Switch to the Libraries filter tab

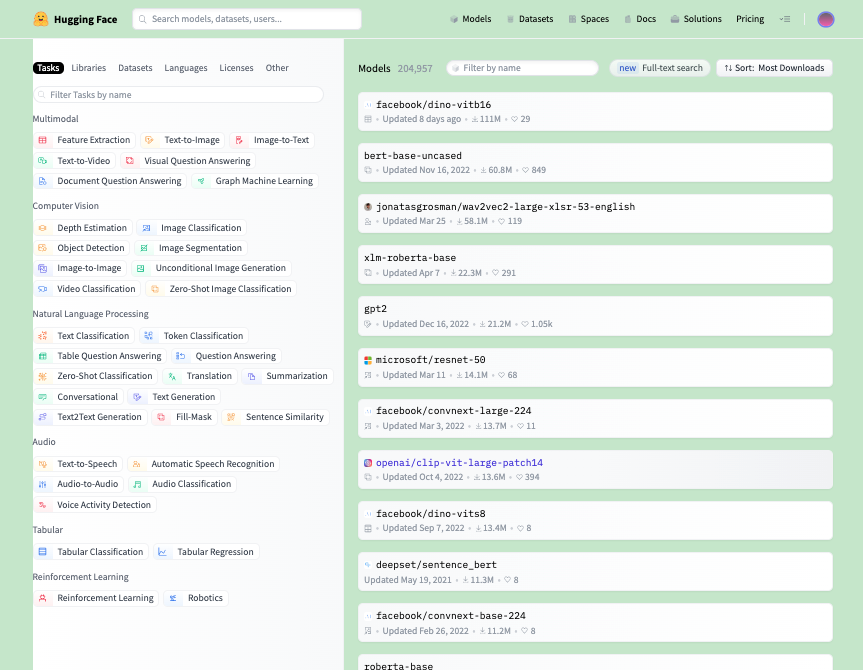[x=89, y=68]
